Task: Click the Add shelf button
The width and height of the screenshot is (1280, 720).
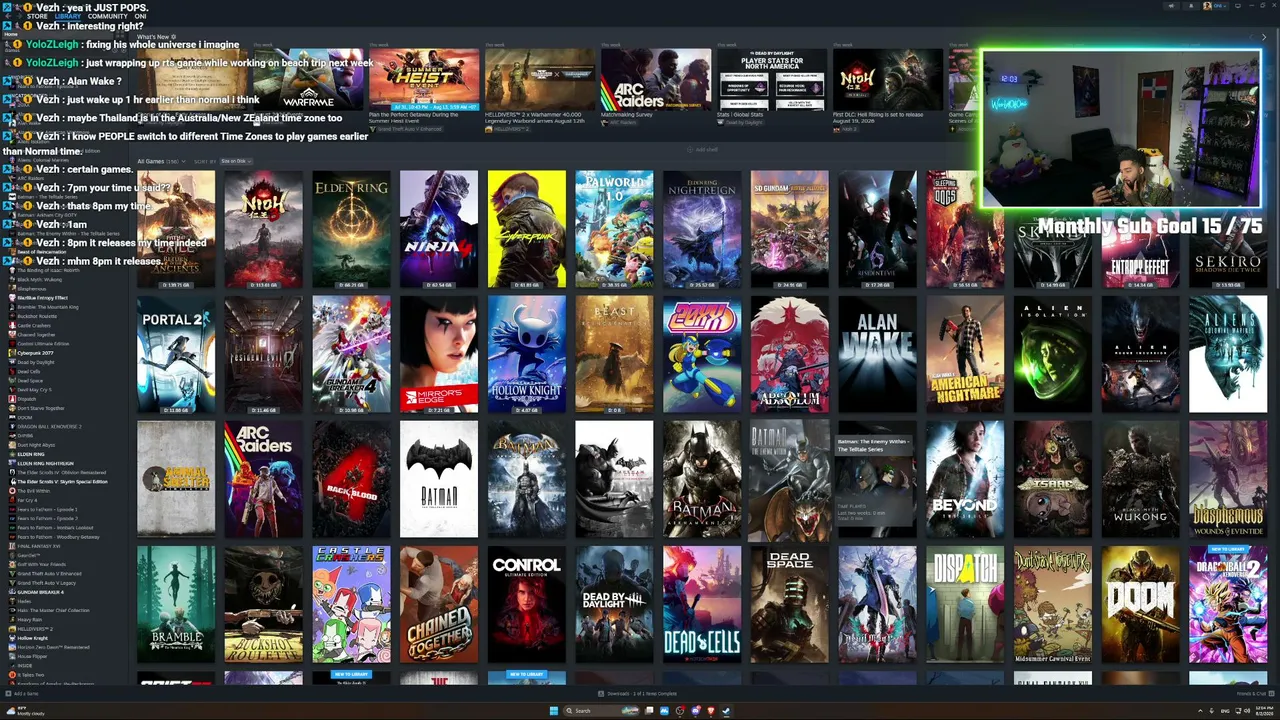Action: pos(704,150)
